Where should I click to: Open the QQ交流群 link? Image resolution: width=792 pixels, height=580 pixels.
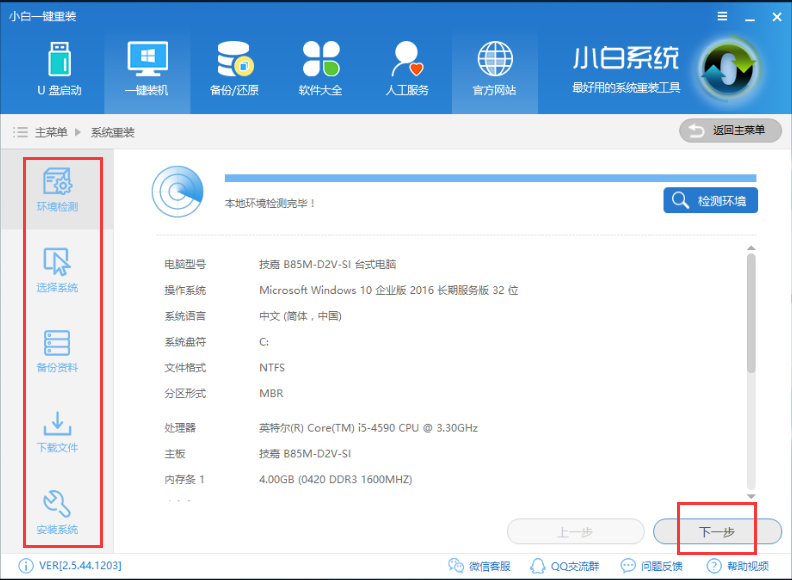tap(567, 565)
